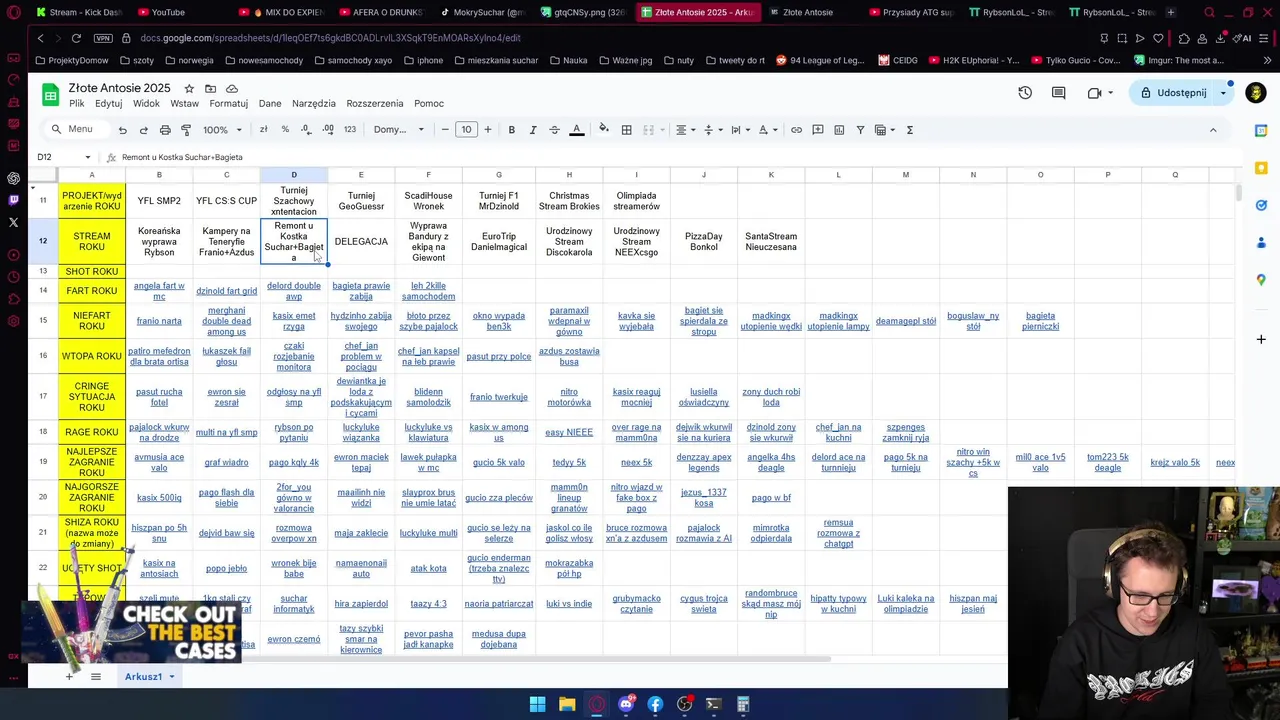
Task: Insert a link with the chain icon
Action: 796,130
